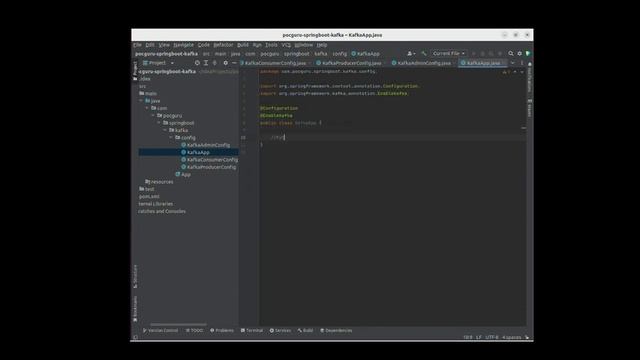Screen dimensions: 640x360
Task: Open the Refactor menu
Action: coord(223,45)
